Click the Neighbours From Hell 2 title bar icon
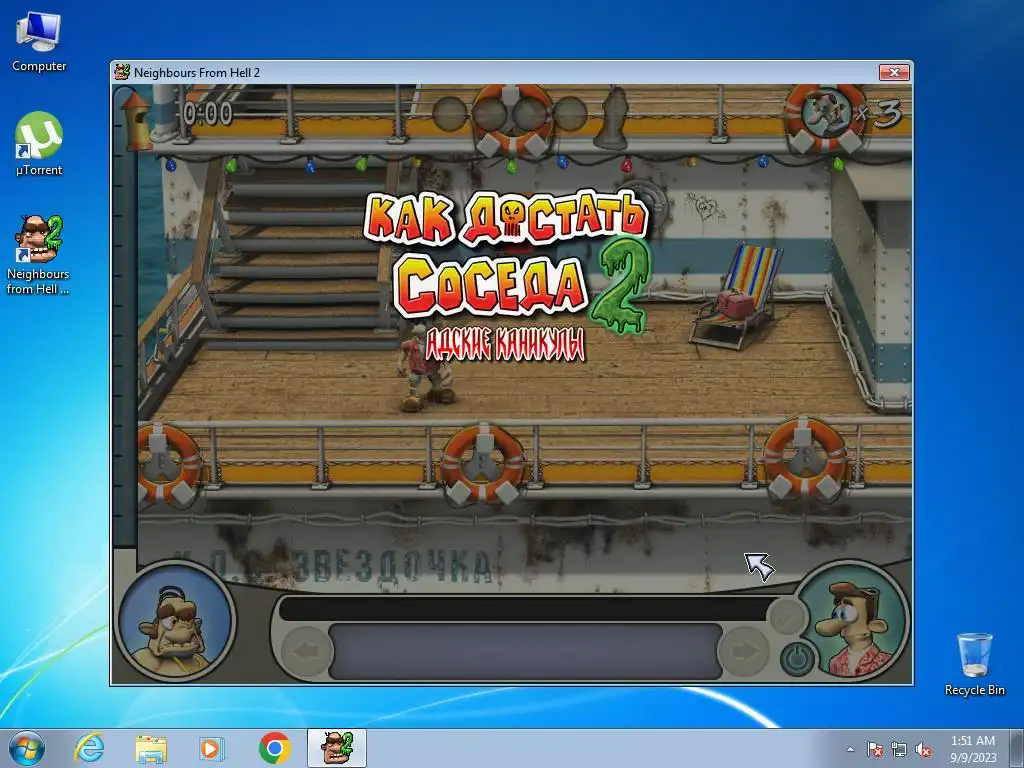 coord(122,72)
